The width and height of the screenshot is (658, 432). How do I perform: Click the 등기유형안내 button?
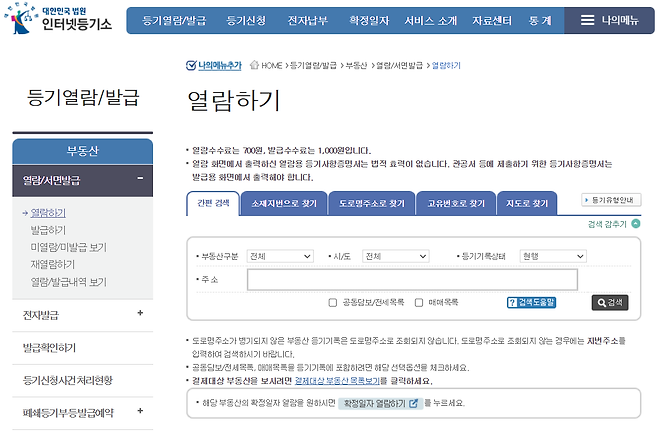(611, 200)
